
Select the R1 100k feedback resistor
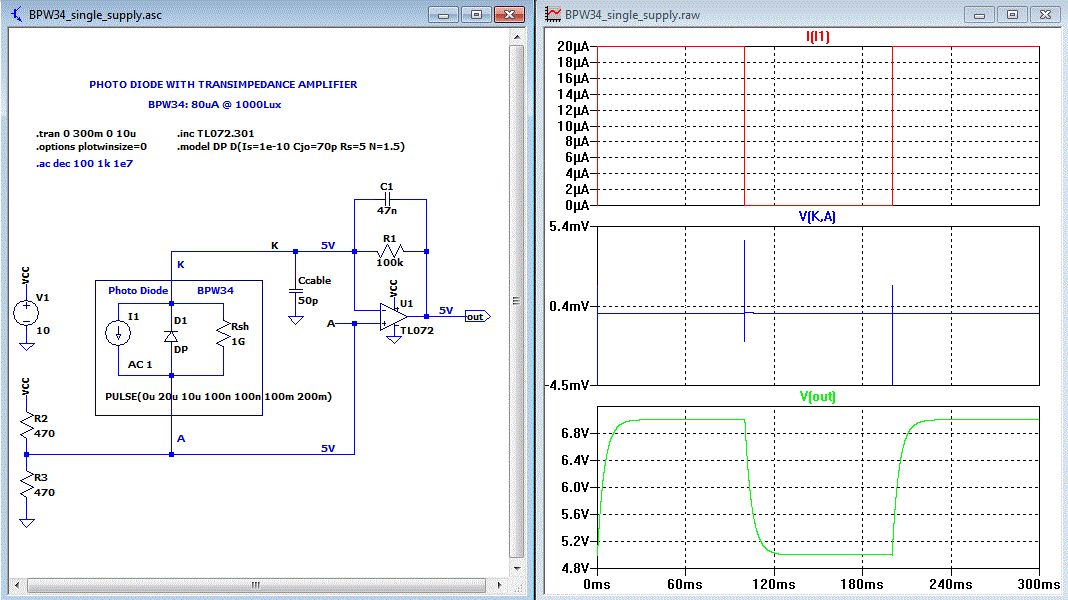[390, 251]
